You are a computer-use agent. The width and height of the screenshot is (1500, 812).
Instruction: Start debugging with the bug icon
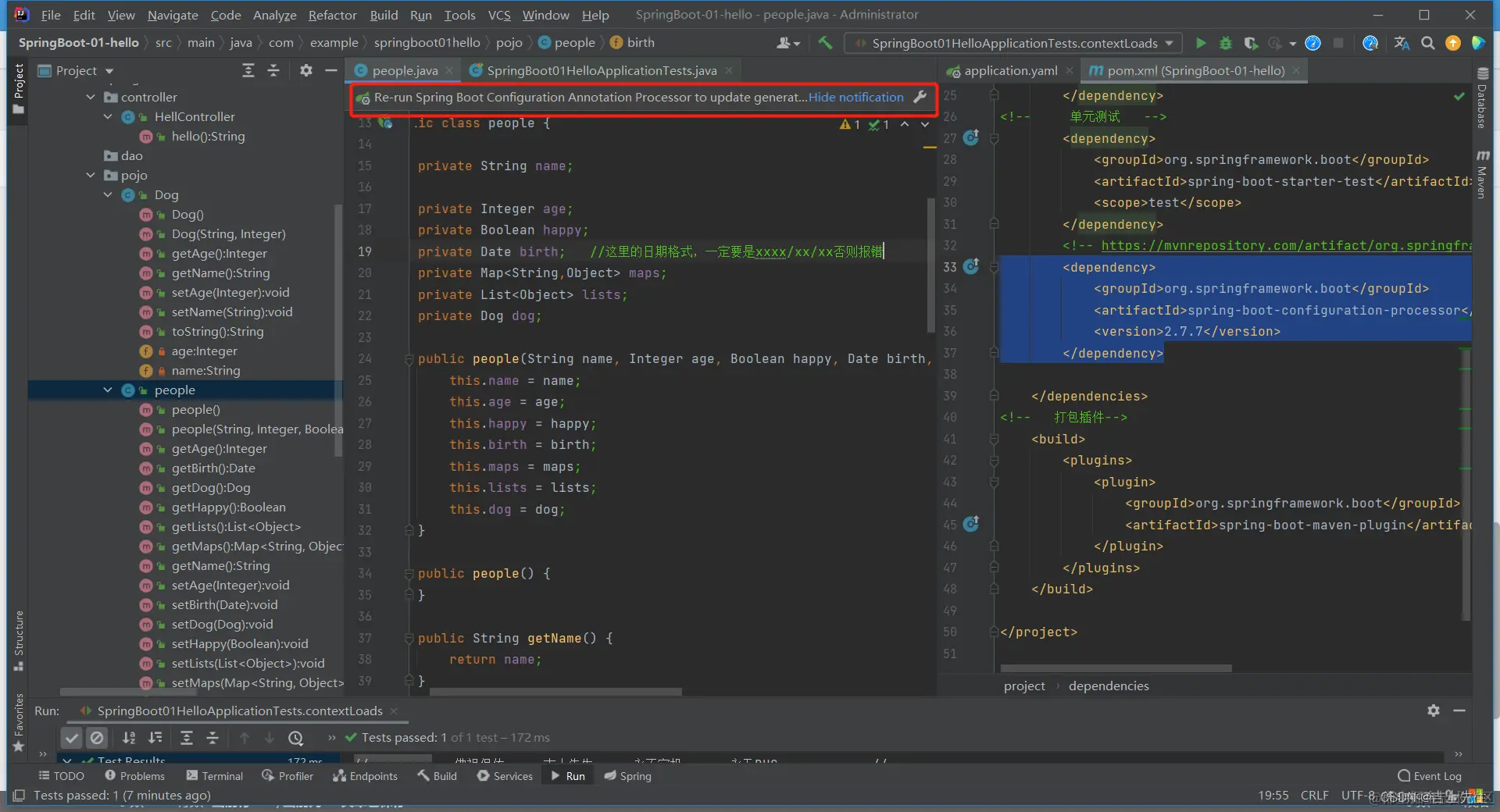tap(1226, 43)
